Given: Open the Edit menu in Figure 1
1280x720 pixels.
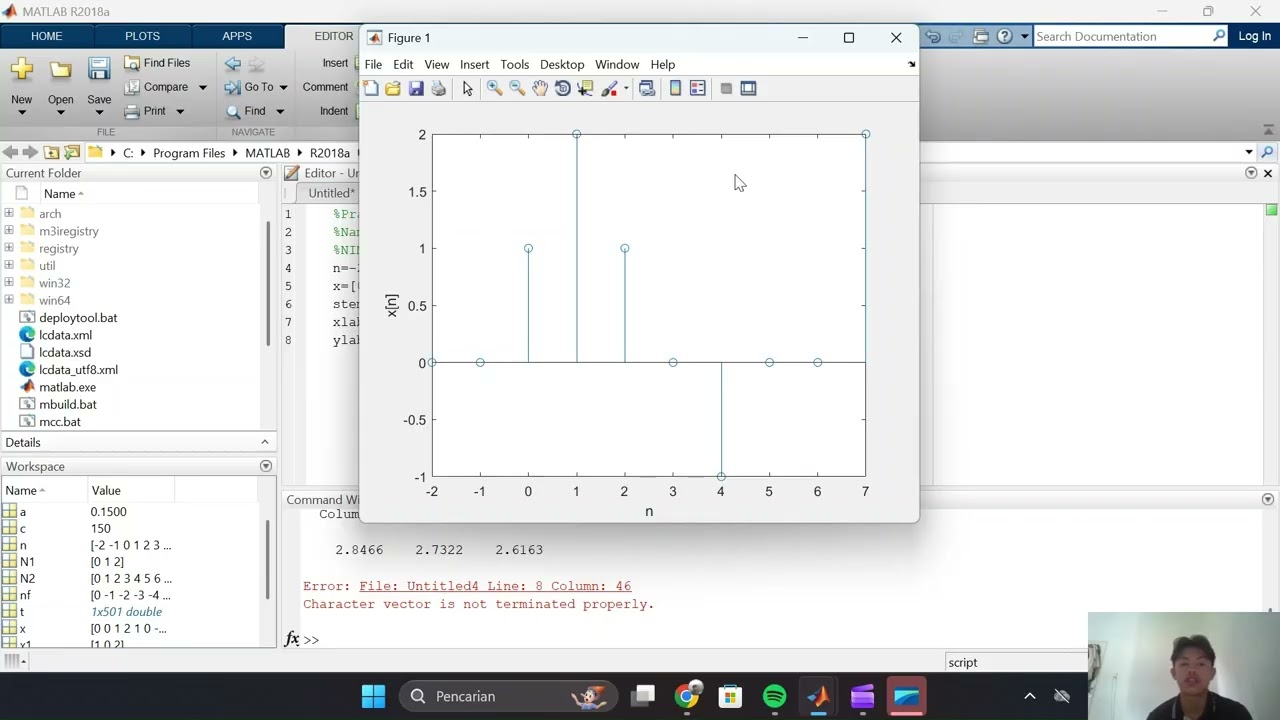Looking at the screenshot, I should coord(403,64).
